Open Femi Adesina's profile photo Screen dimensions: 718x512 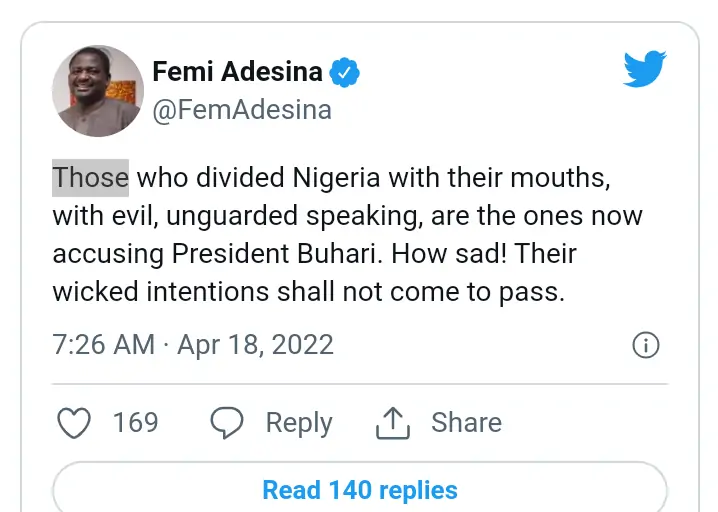[98, 90]
